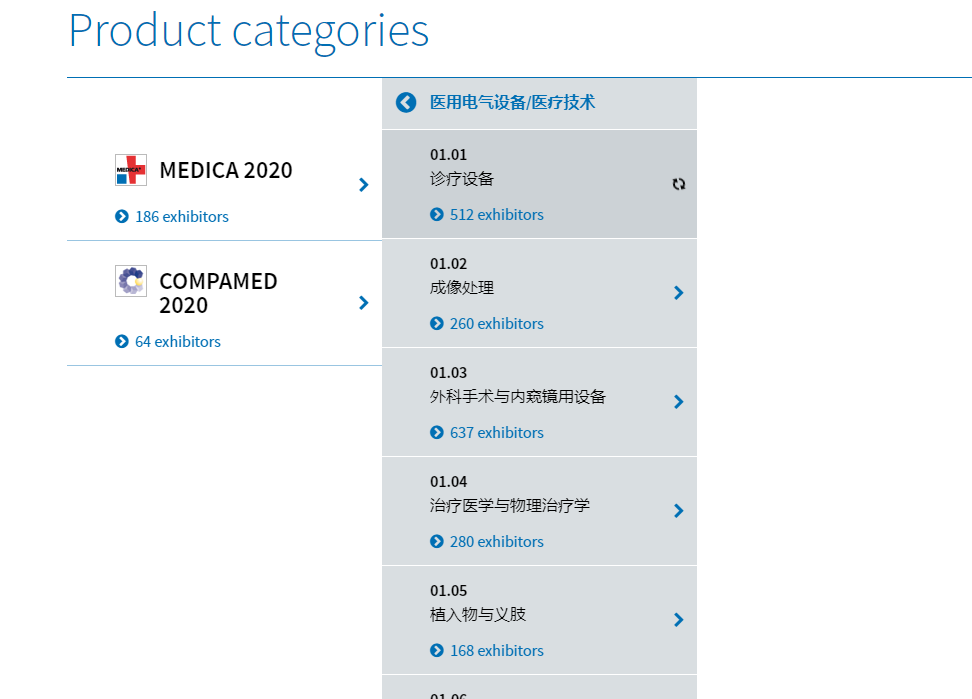
Task: Click the refresh icon on 01.01 row
Action: pyautogui.click(x=679, y=184)
